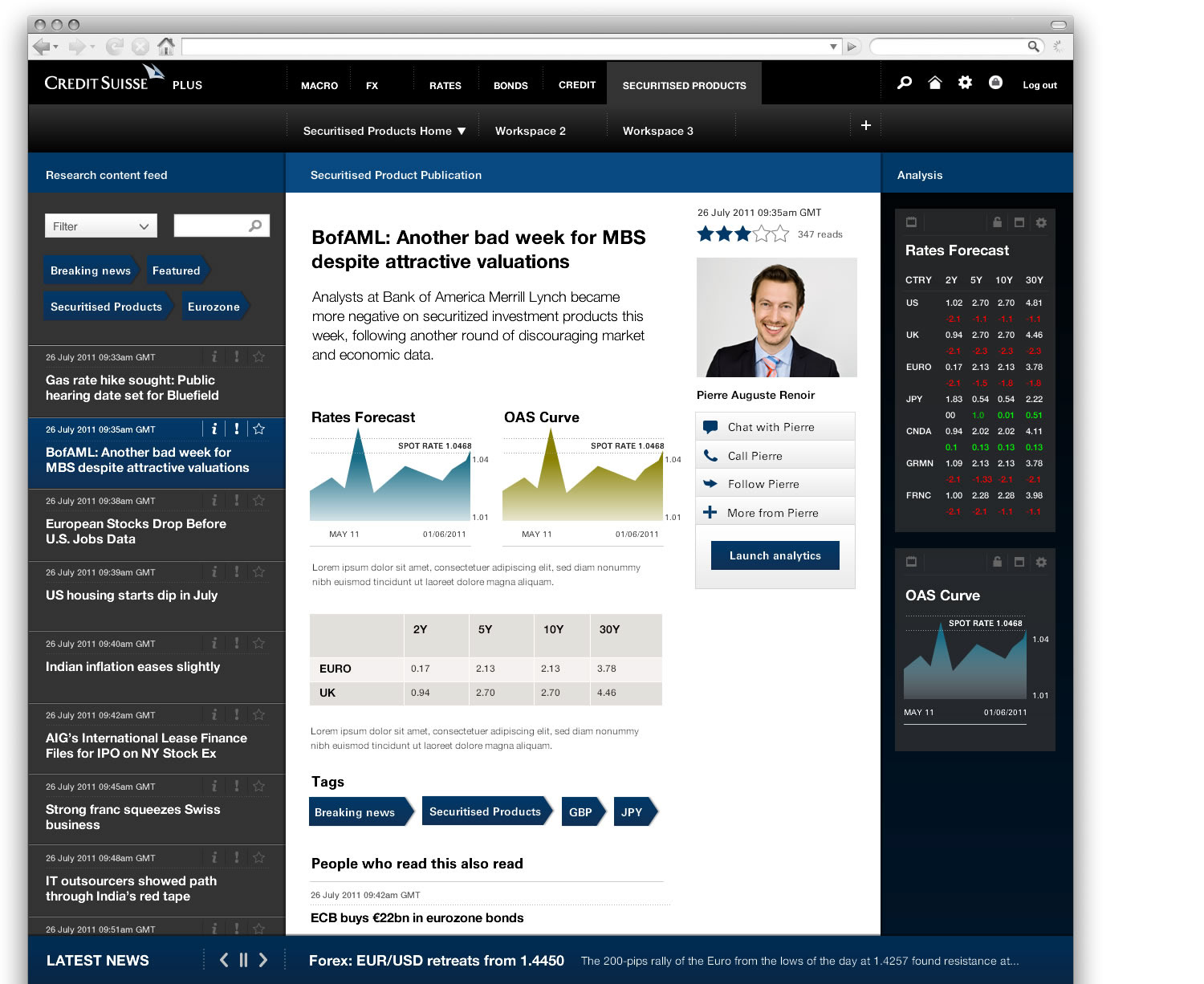Open the RATES menu
Image resolution: width=1204 pixels, height=984 pixels.
click(x=445, y=85)
